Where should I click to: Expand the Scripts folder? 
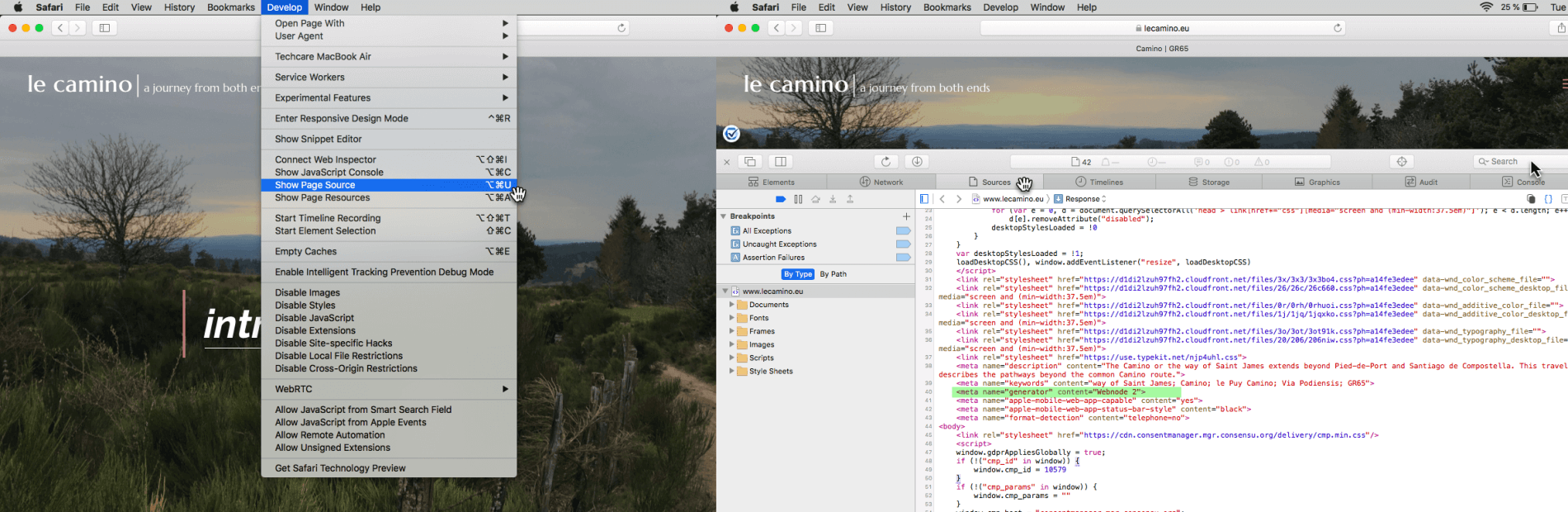click(x=731, y=358)
